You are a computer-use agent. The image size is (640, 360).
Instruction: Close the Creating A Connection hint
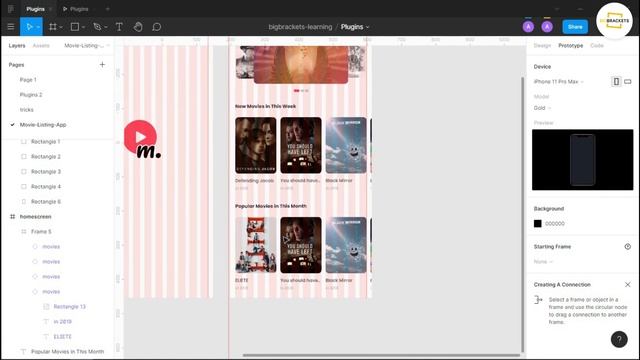tap(627, 284)
